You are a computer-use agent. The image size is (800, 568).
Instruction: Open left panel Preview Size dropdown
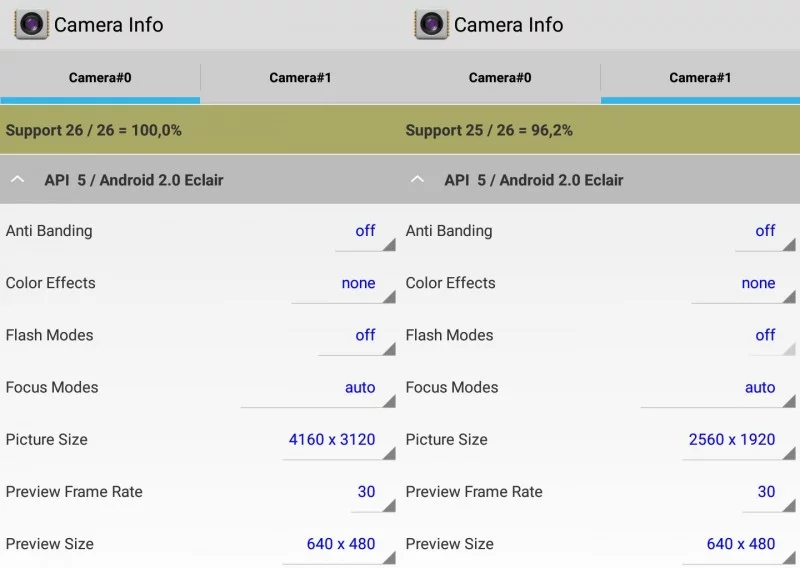coord(340,544)
